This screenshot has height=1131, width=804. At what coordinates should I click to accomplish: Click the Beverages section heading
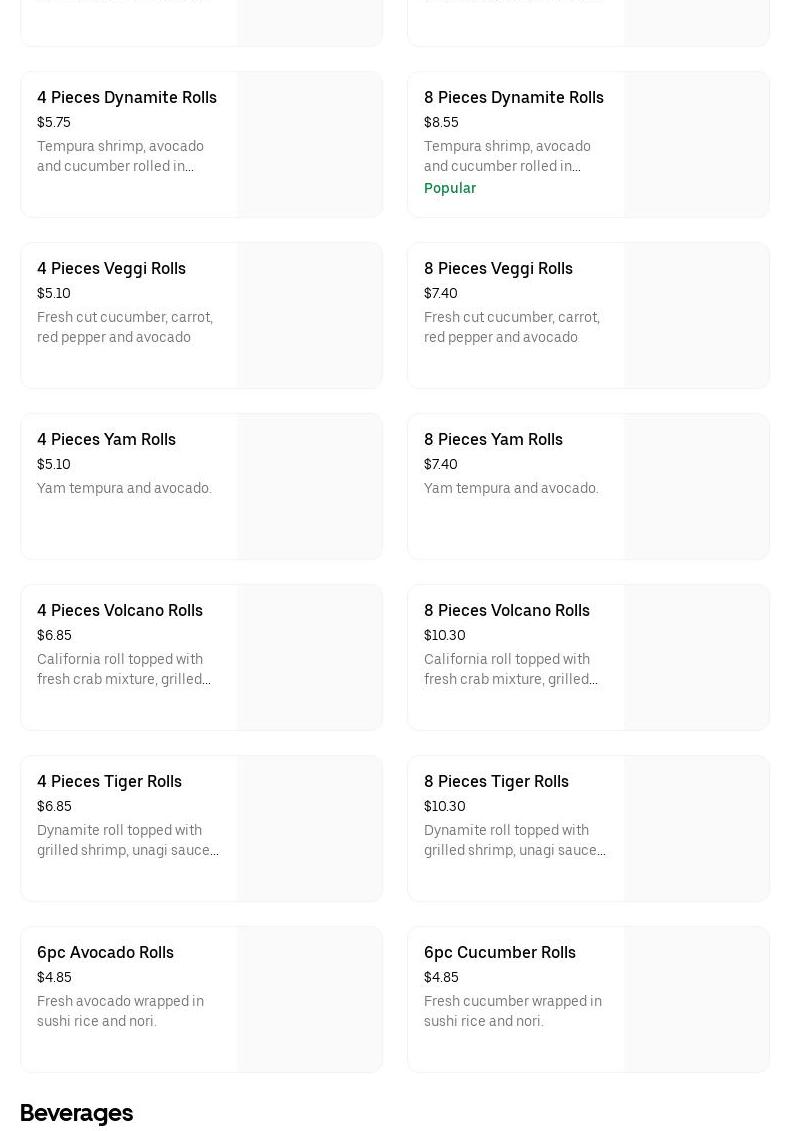pos(76,1113)
